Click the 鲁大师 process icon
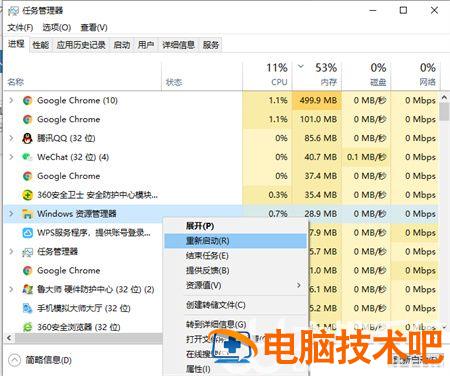This screenshot has height=376, width=450. (x=27, y=289)
